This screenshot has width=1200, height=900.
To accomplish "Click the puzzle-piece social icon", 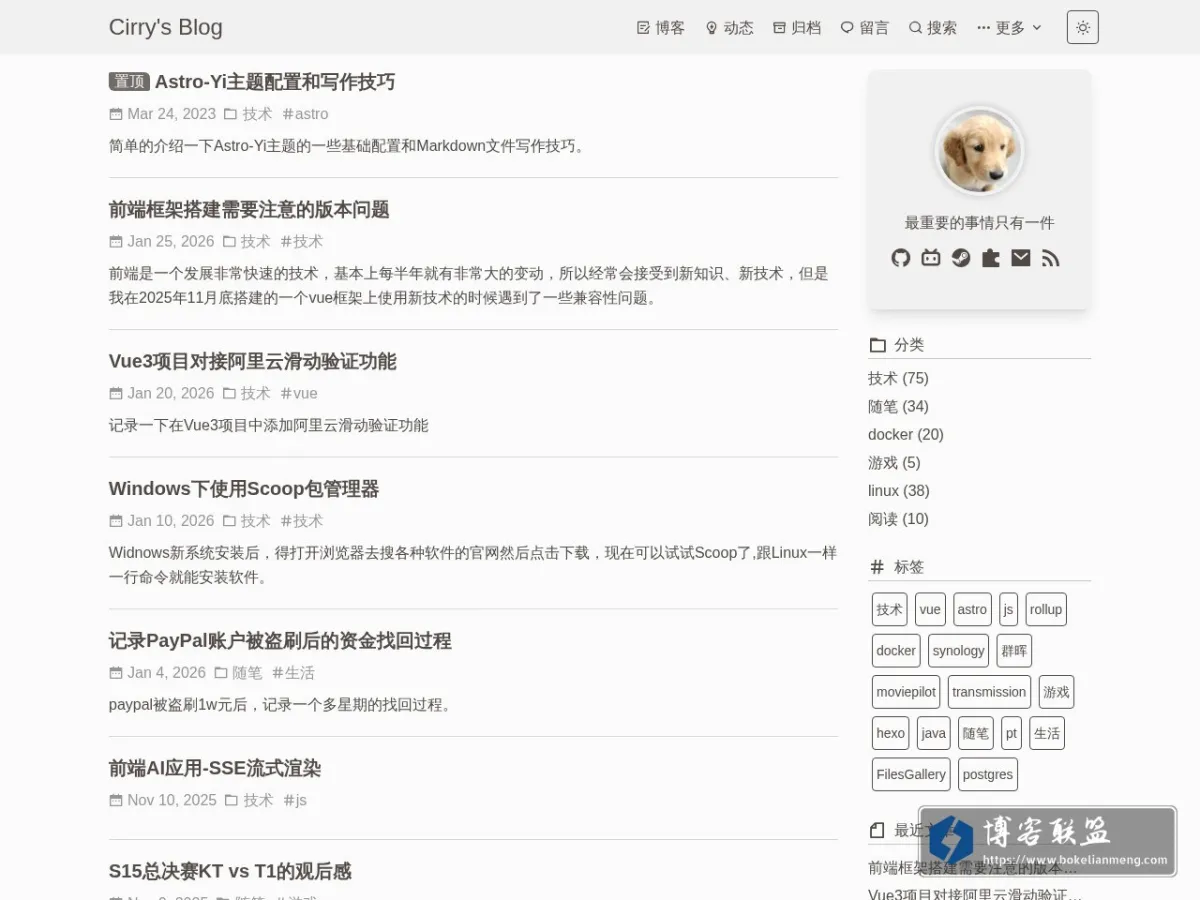I will (991, 258).
